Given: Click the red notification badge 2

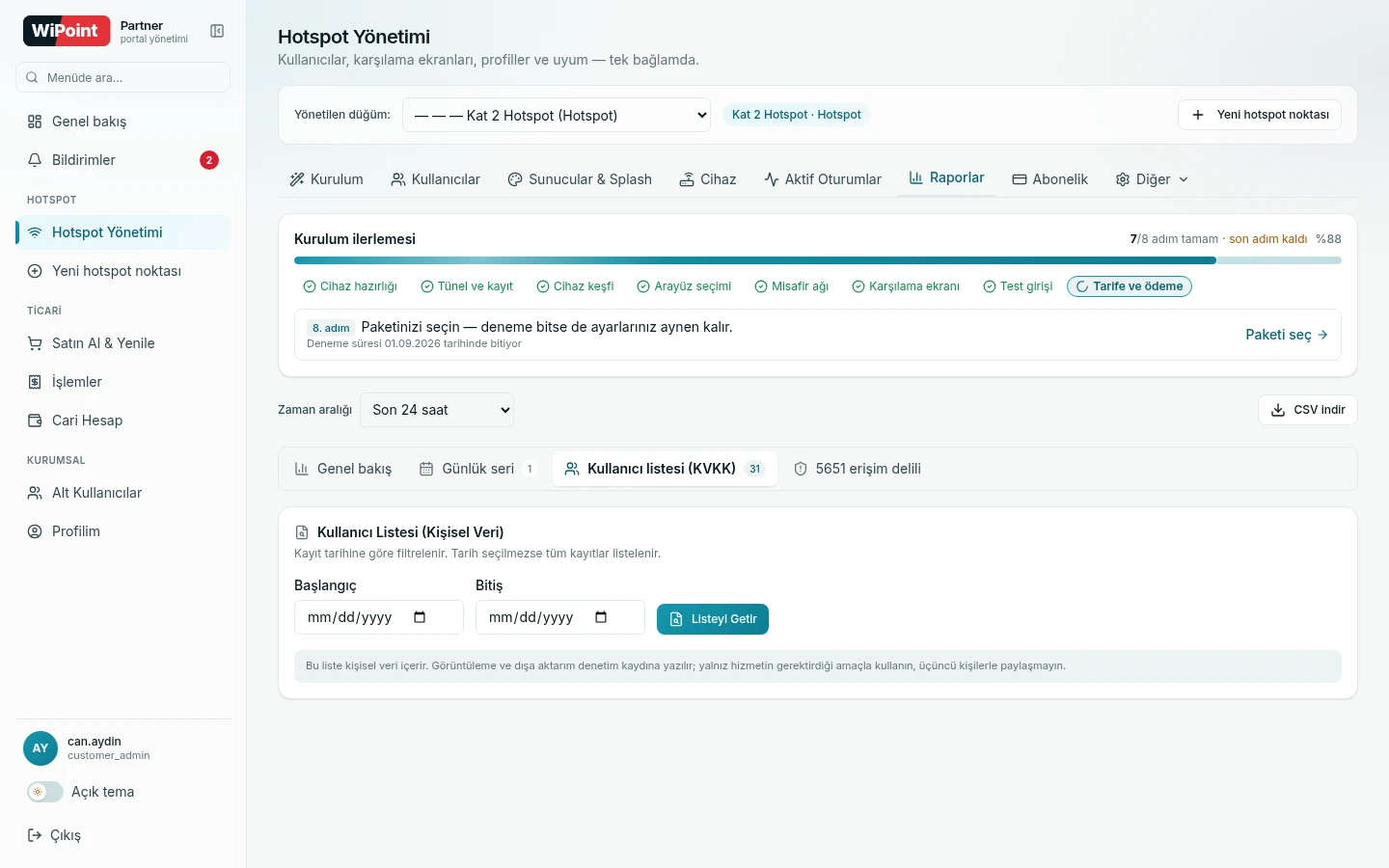Looking at the screenshot, I should pos(209,160).
